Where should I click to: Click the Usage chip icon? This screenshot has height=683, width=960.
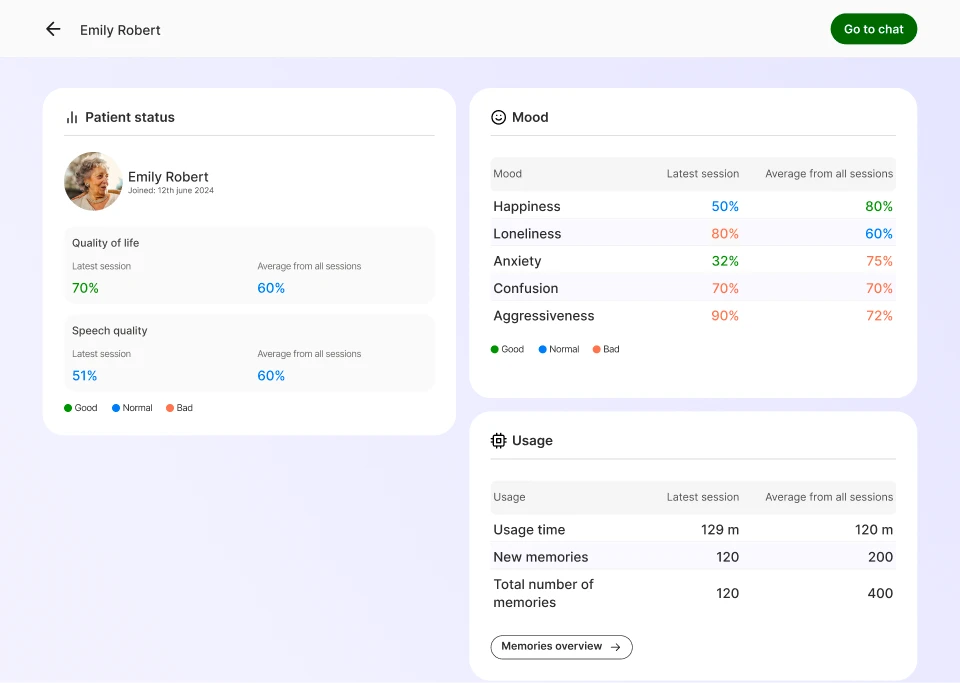tap(498, 440)
